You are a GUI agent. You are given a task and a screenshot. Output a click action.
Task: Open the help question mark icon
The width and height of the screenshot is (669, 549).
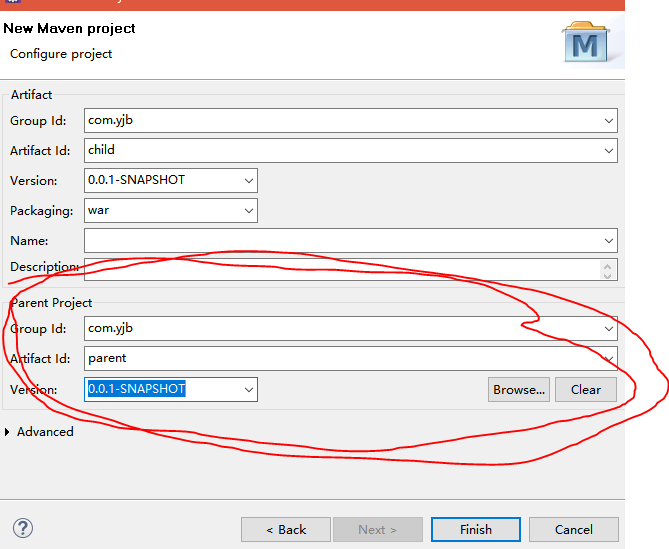pos(23,528)
